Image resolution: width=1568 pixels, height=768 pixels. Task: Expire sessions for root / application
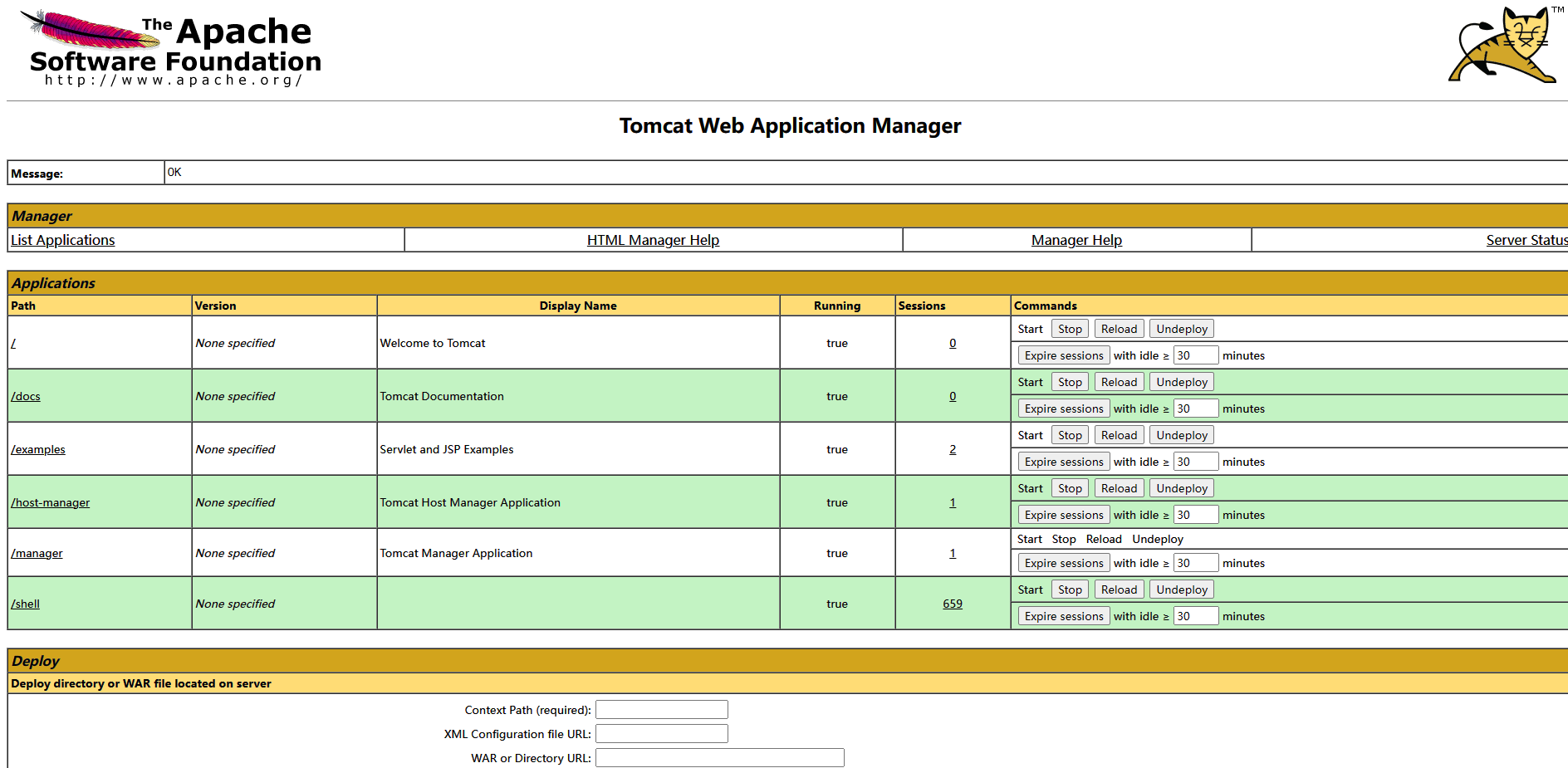[1064, 355]
